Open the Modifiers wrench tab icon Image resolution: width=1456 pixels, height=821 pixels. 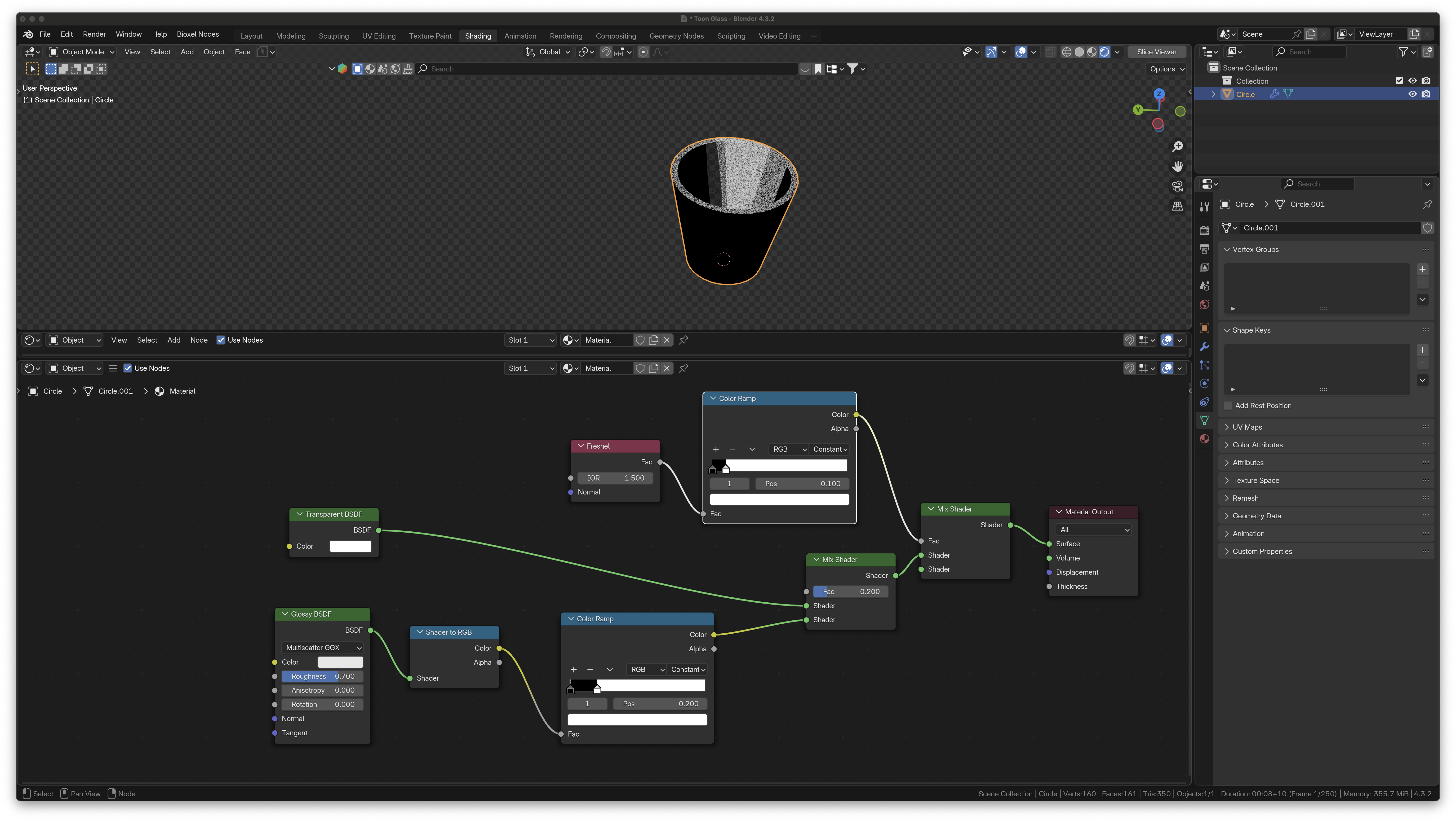pyautogui.click(x=1204, y=346)
